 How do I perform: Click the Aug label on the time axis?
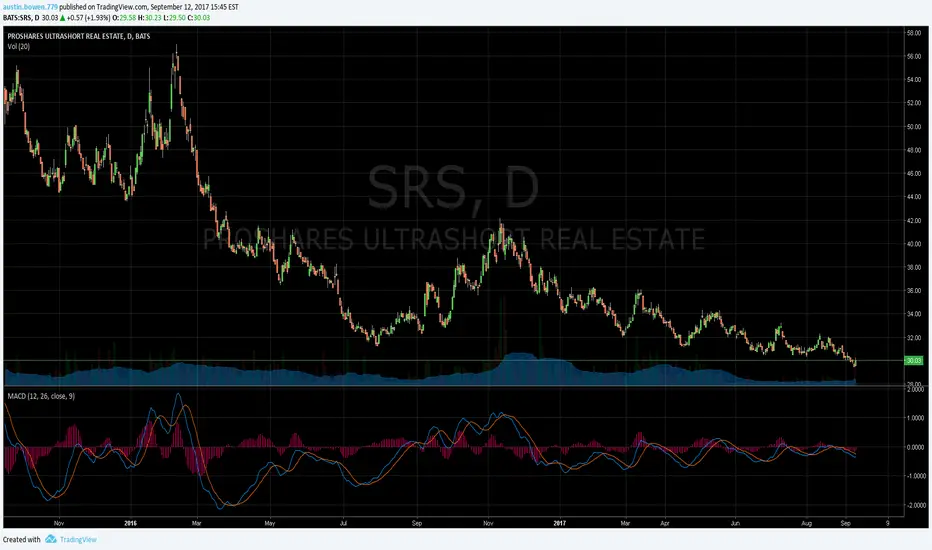click(x=807, y=523)
